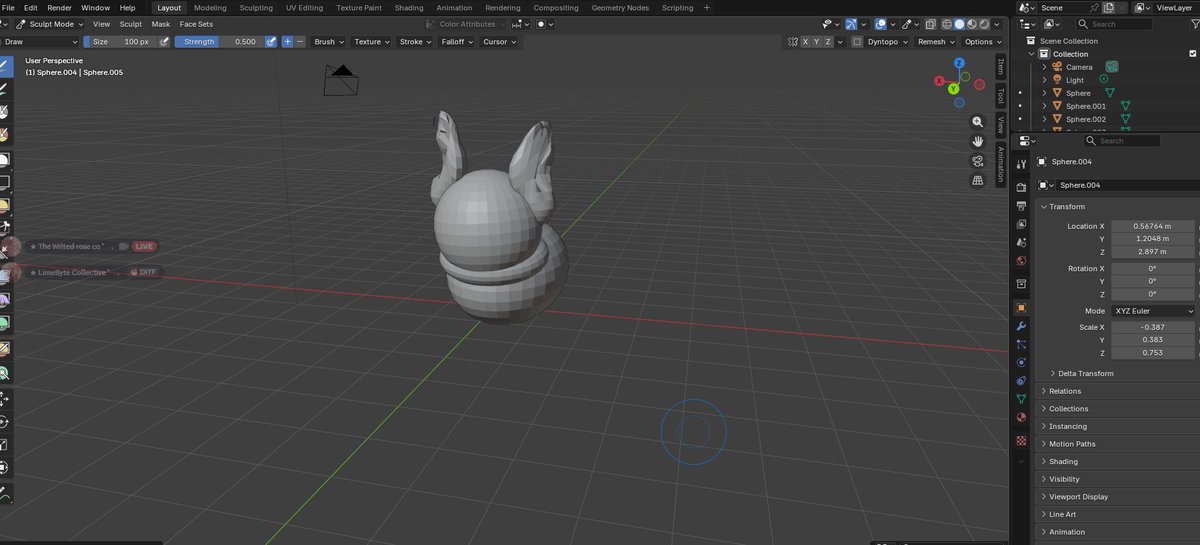Switch to material preview shading

[x=972, y=24]
